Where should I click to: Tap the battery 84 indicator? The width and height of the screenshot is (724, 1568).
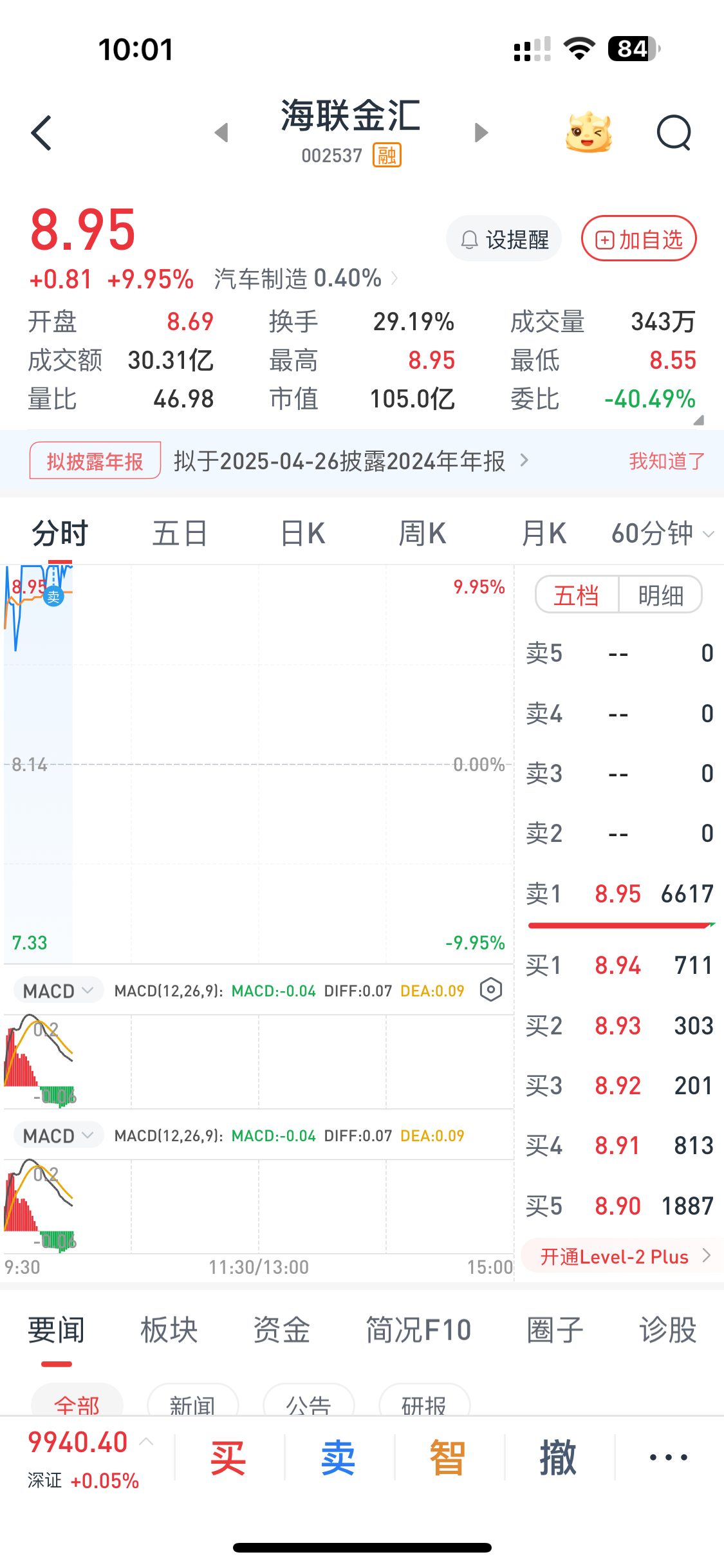click(634, 49)
